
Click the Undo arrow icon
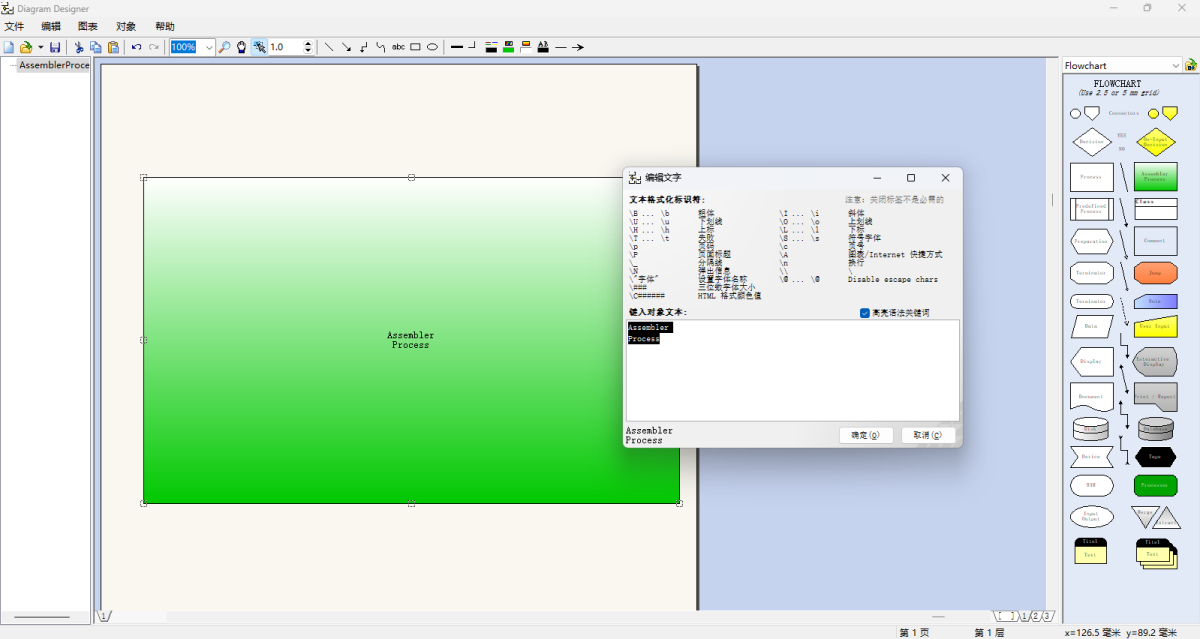tap(136, 47)
